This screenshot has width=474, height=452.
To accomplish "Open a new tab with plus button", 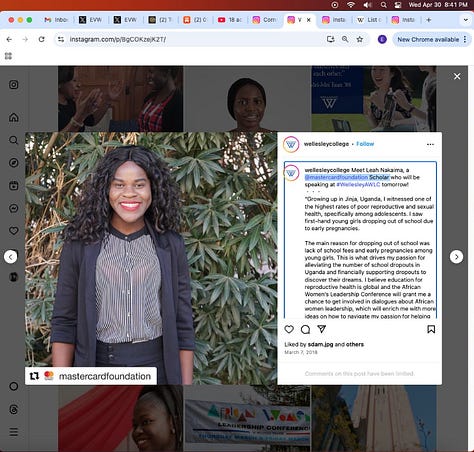I will click(429, 20).
